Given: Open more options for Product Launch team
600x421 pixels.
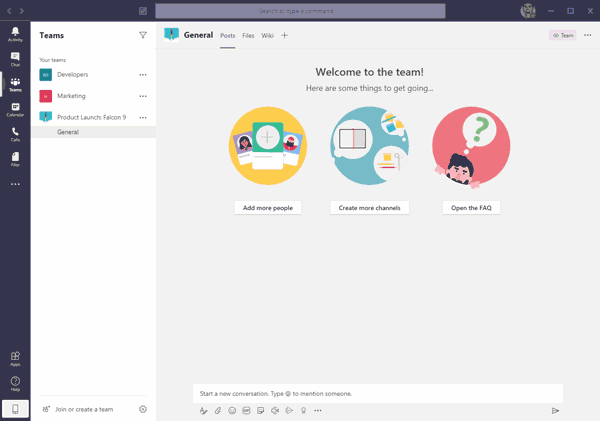Looking at the screenshot, I should 143,117.
